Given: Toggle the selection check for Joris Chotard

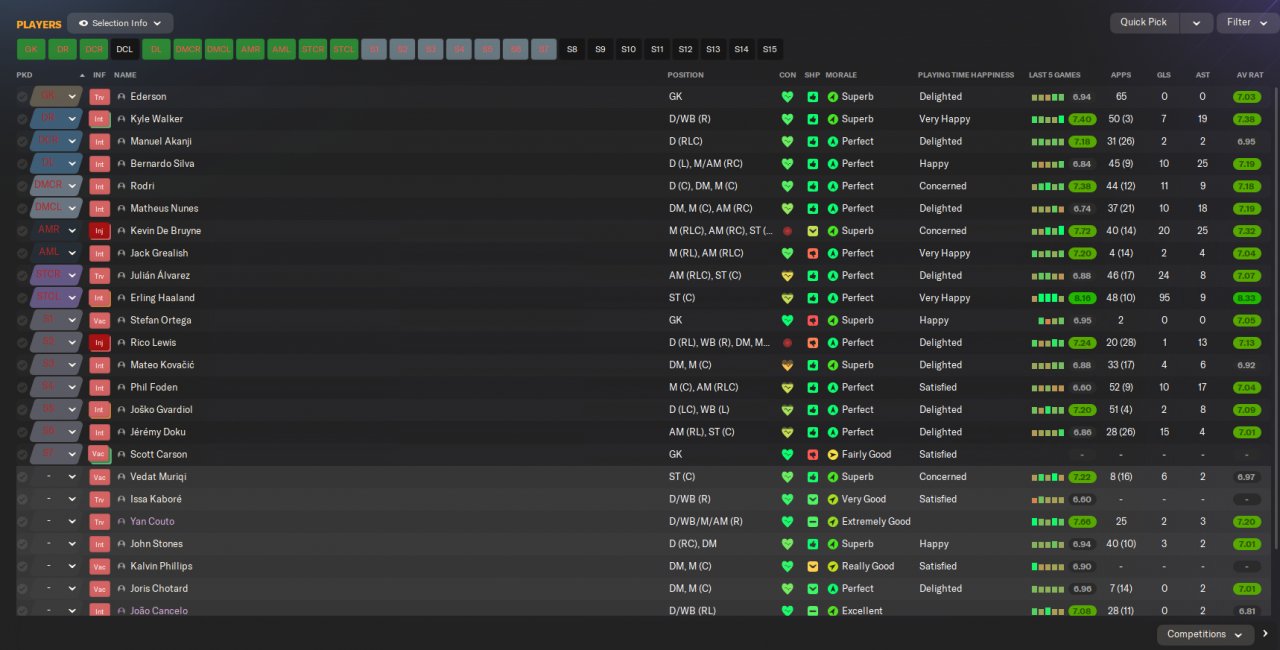Looking at the screenshot, I should point(22,589).
